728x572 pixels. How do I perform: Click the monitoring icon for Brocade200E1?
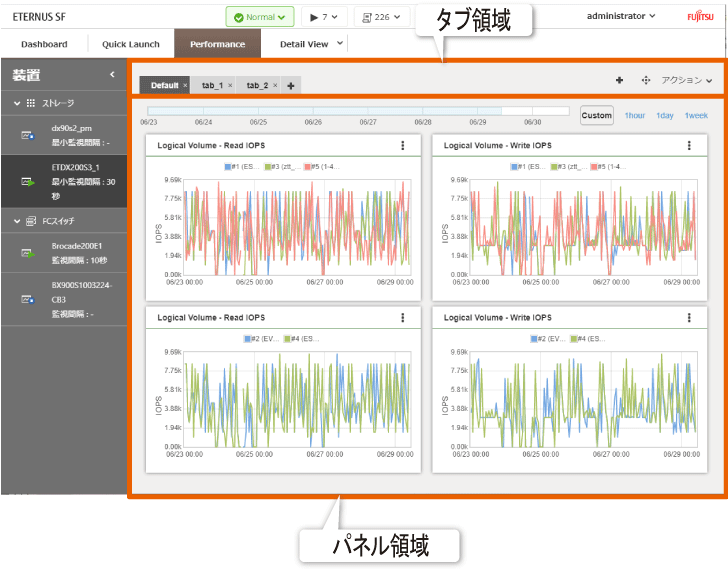28,253
